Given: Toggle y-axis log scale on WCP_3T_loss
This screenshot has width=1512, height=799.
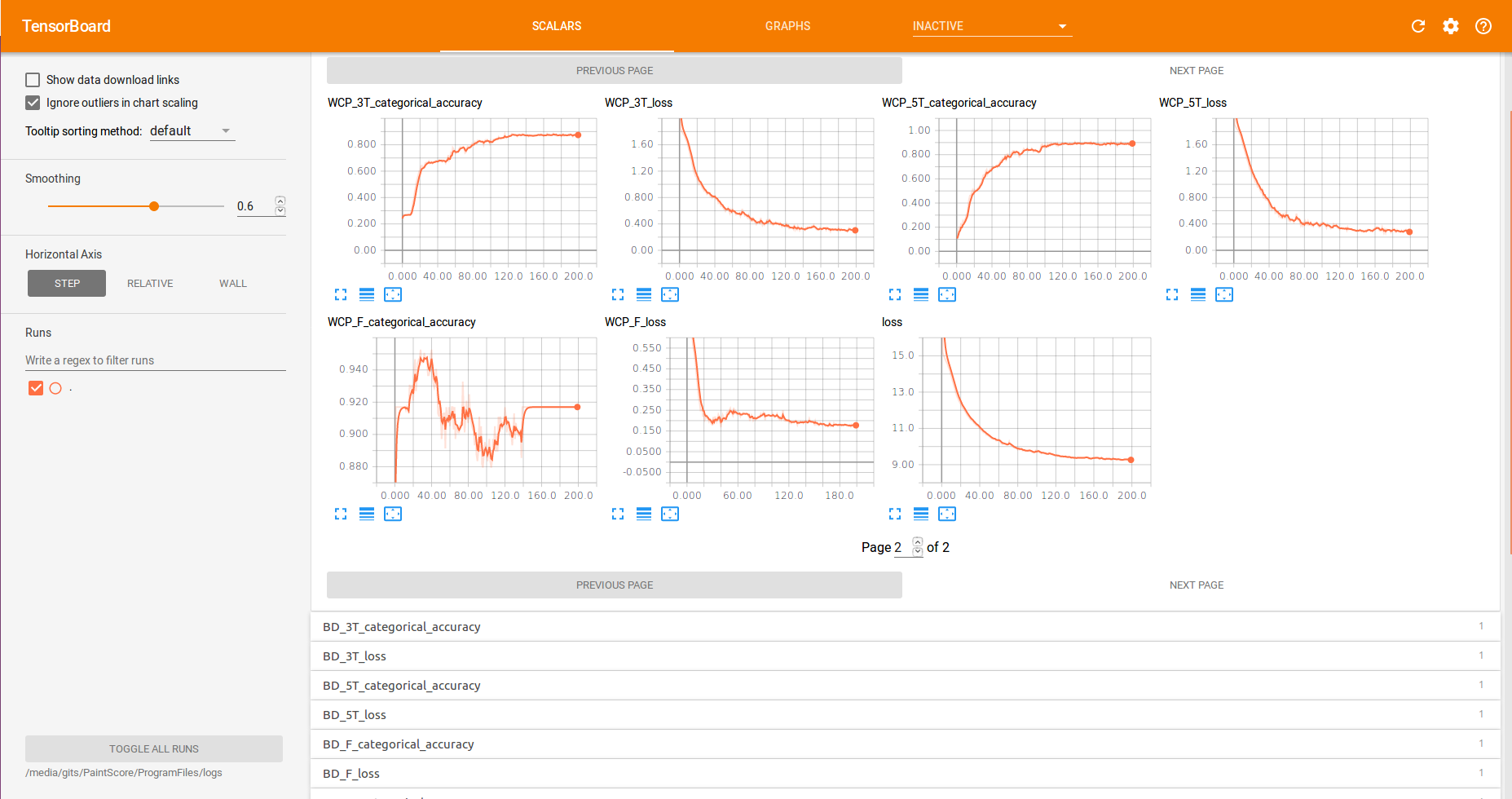Looking at the screenshot, I should click(644, 294).
